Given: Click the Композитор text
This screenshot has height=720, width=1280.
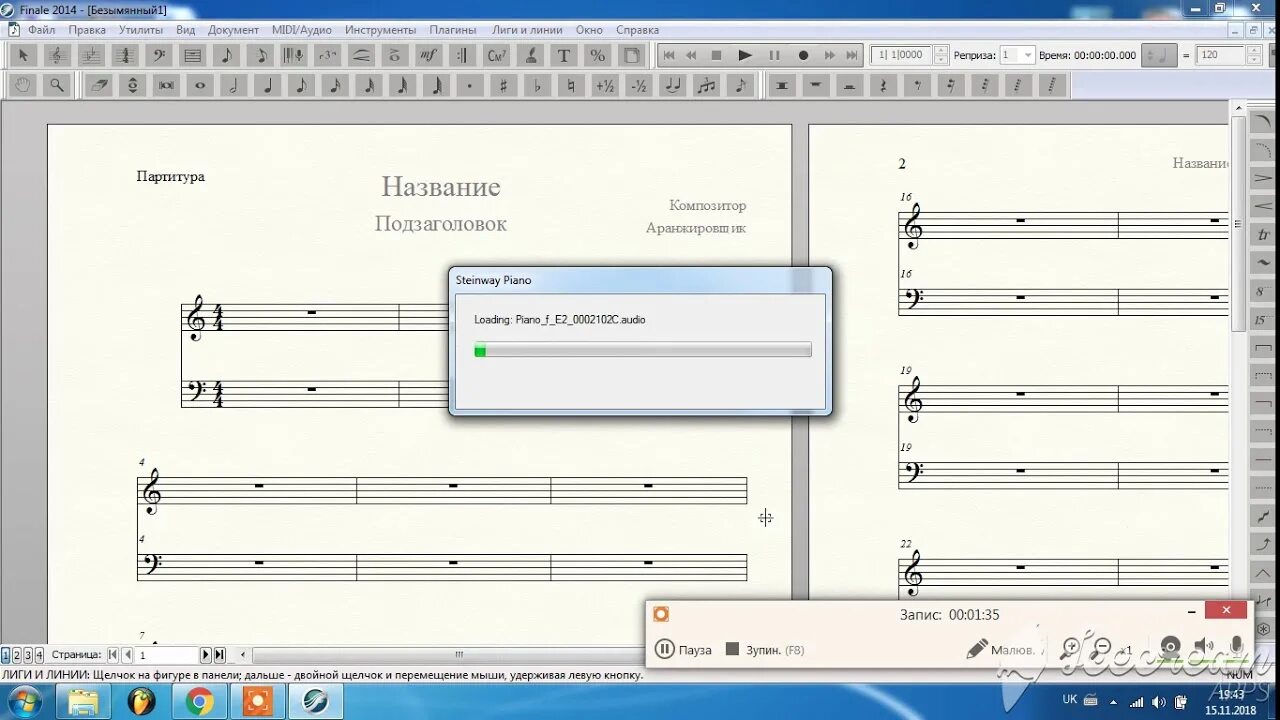Looking at the screenshot, I should tap(708, 205).
